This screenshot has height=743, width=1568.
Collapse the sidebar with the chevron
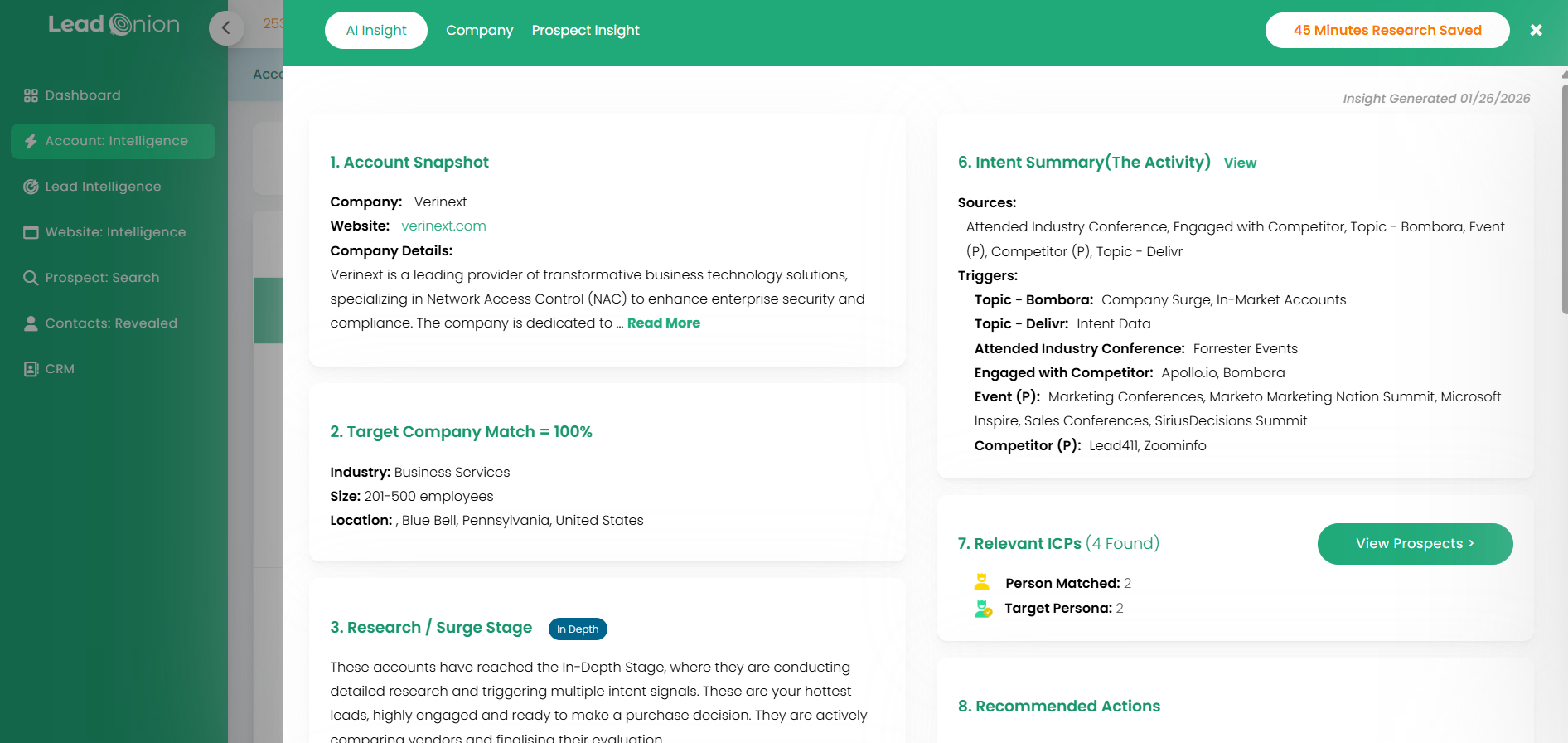[225, 28]
